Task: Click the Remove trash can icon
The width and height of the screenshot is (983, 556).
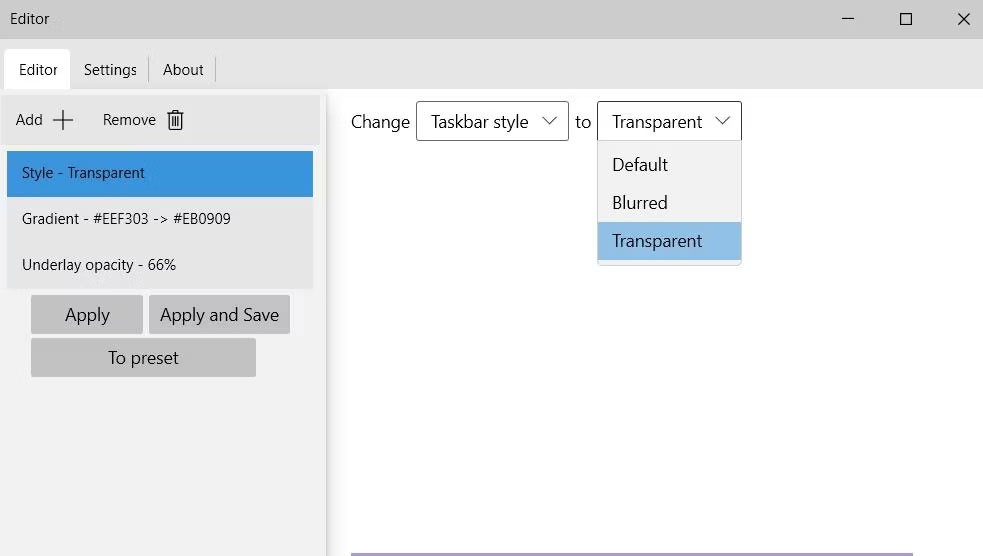Action: (x=175, y=120)
